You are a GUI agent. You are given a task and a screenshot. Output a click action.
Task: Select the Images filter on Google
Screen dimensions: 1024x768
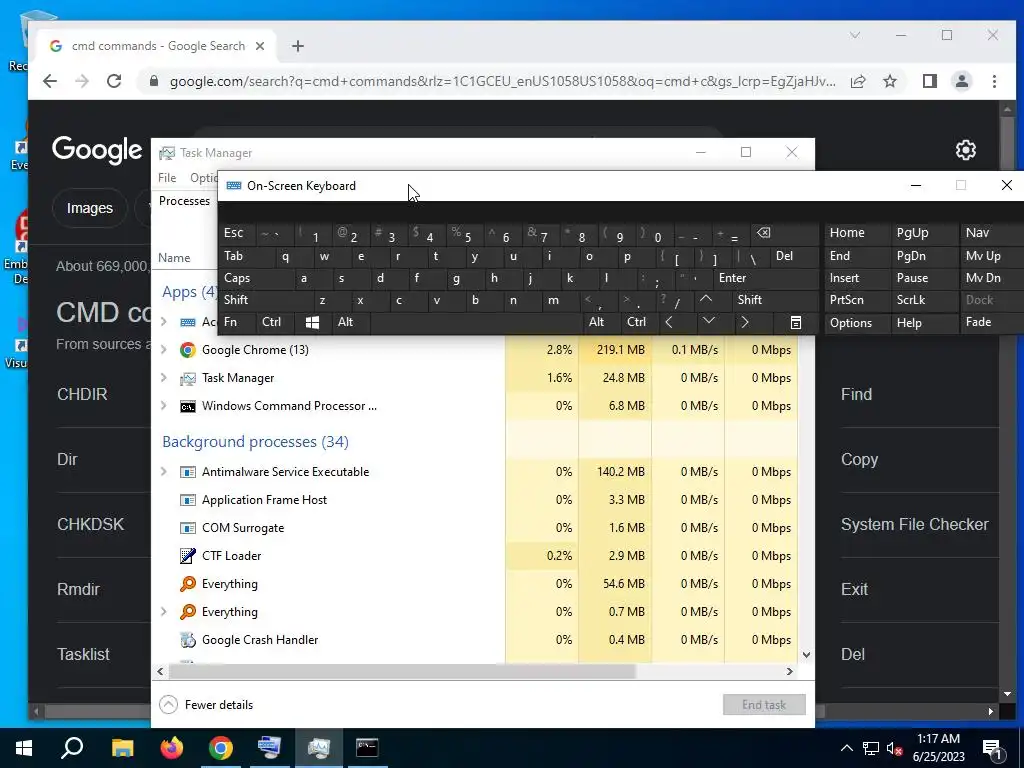coord(89,208)
